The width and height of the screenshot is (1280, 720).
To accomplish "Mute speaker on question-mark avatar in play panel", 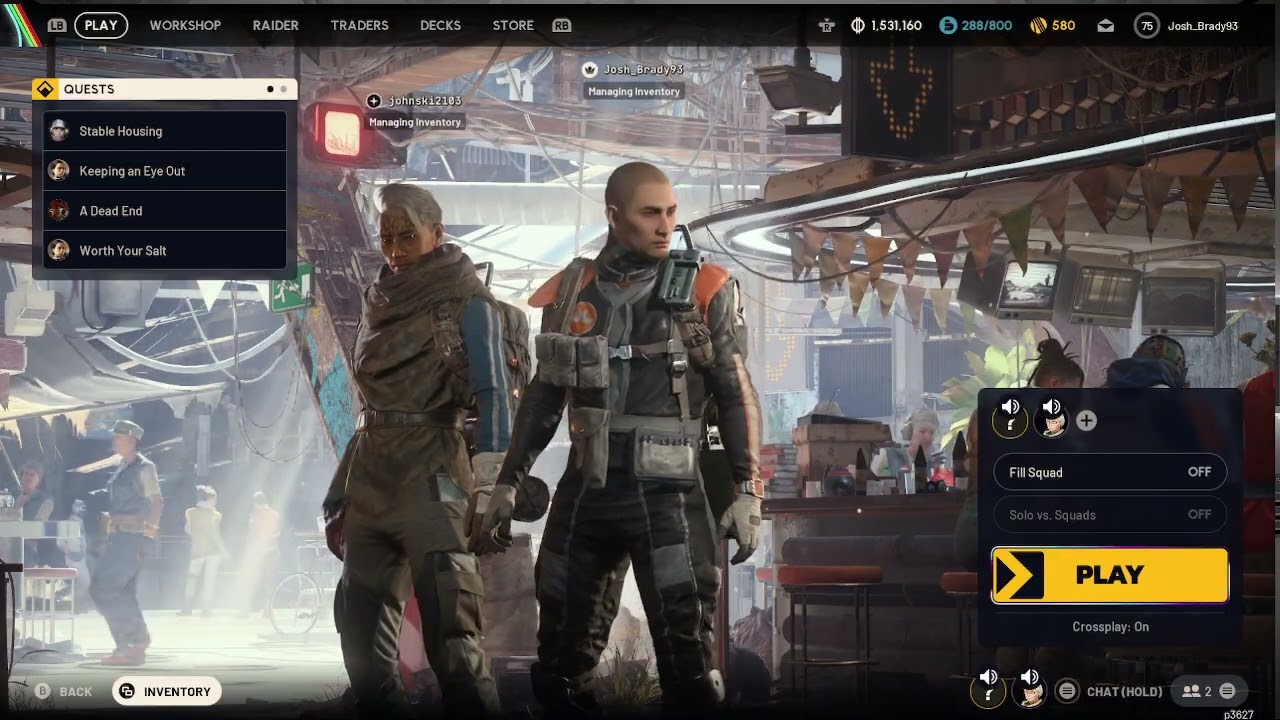I will (1011, 407).
